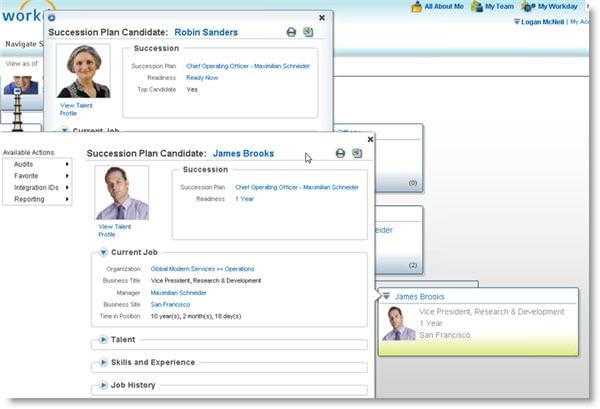Close the James Brooks candidate panel
Image resolution: width=600 pixels, height=409 pixels.
click(x=370, y=139)
